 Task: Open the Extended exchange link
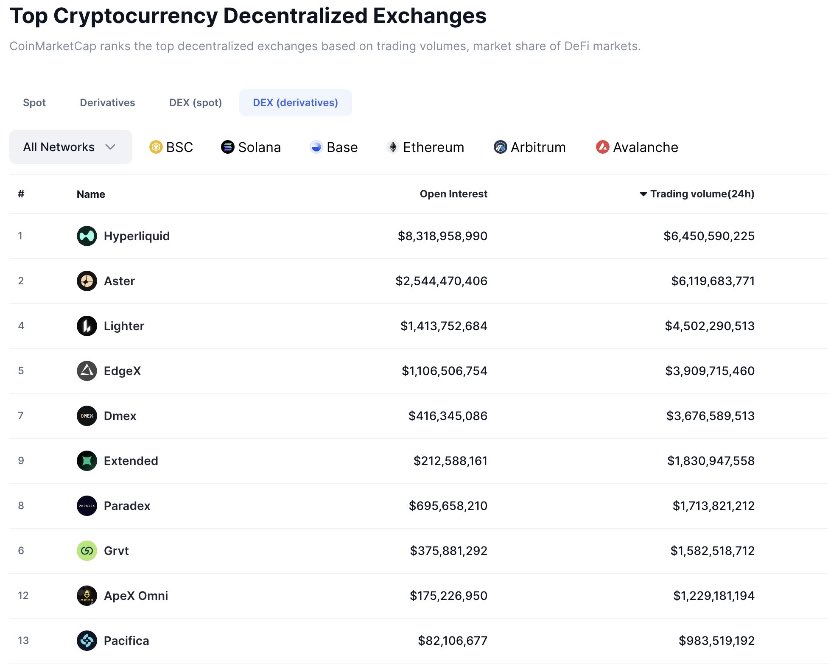(x=131, y=461)
